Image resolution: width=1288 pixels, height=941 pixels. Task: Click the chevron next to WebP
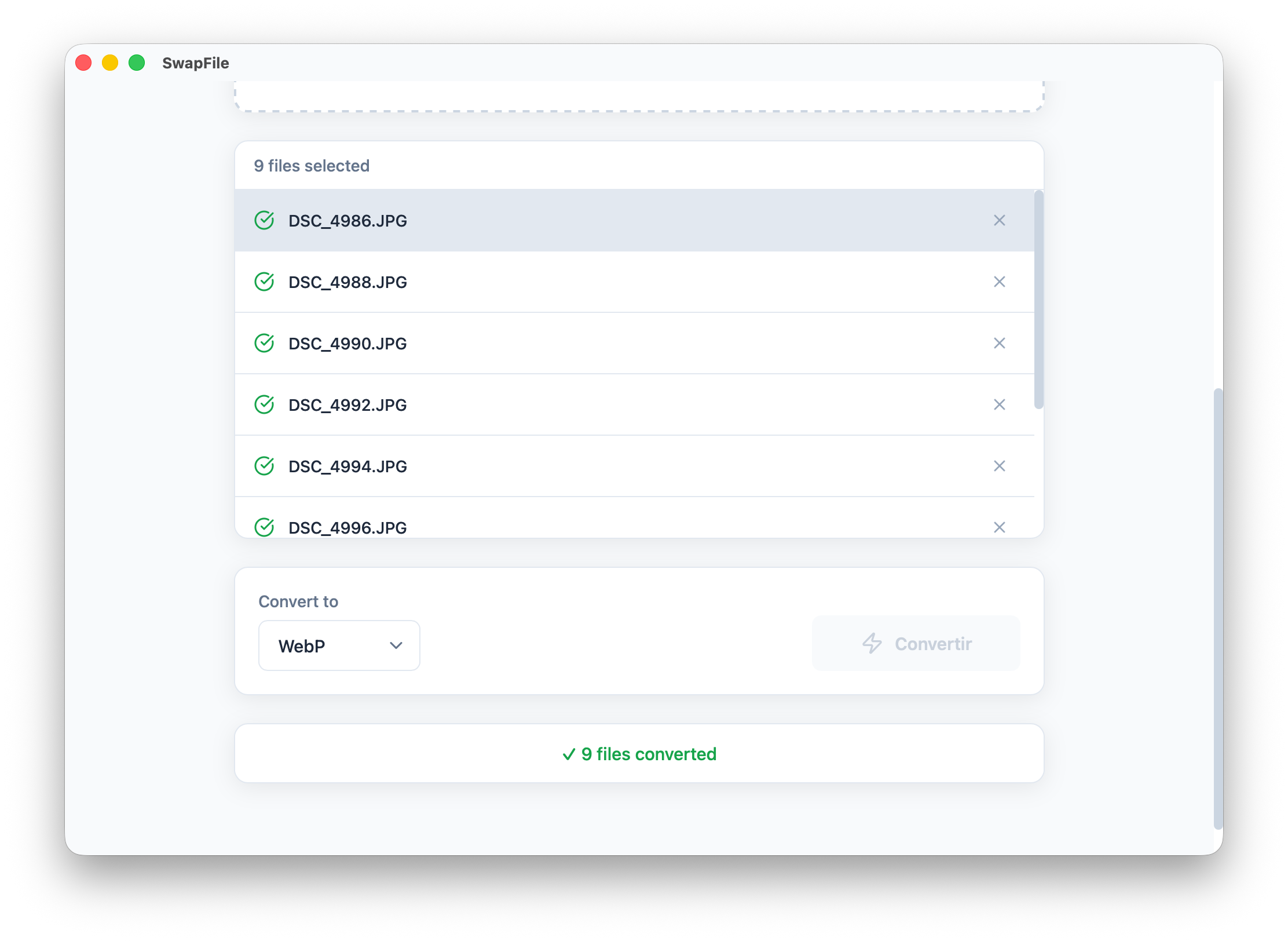[396, 645]
